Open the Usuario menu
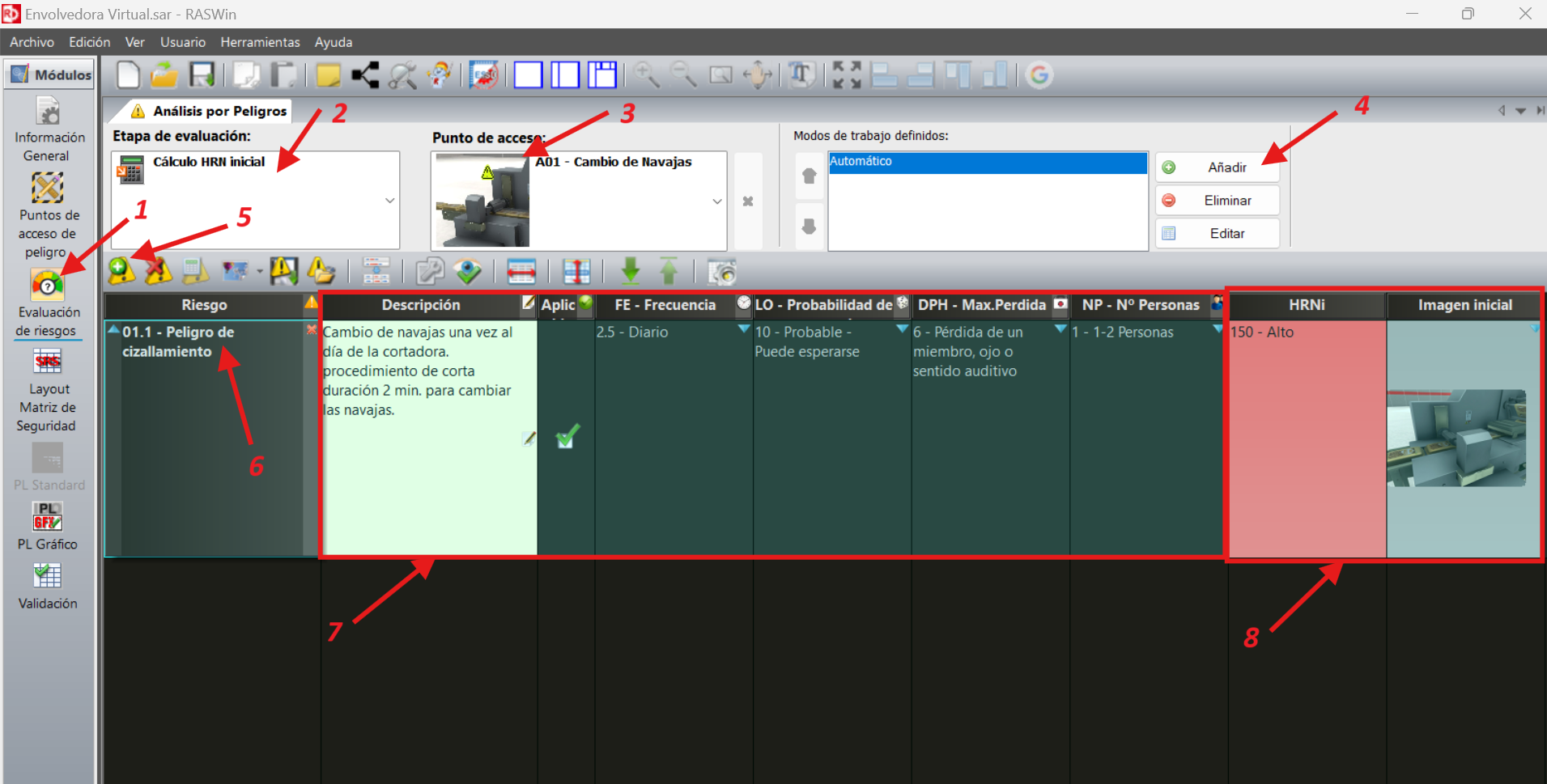Viewport: 1547px width, 784px height. pyautogui.click(x=183, y=42)
